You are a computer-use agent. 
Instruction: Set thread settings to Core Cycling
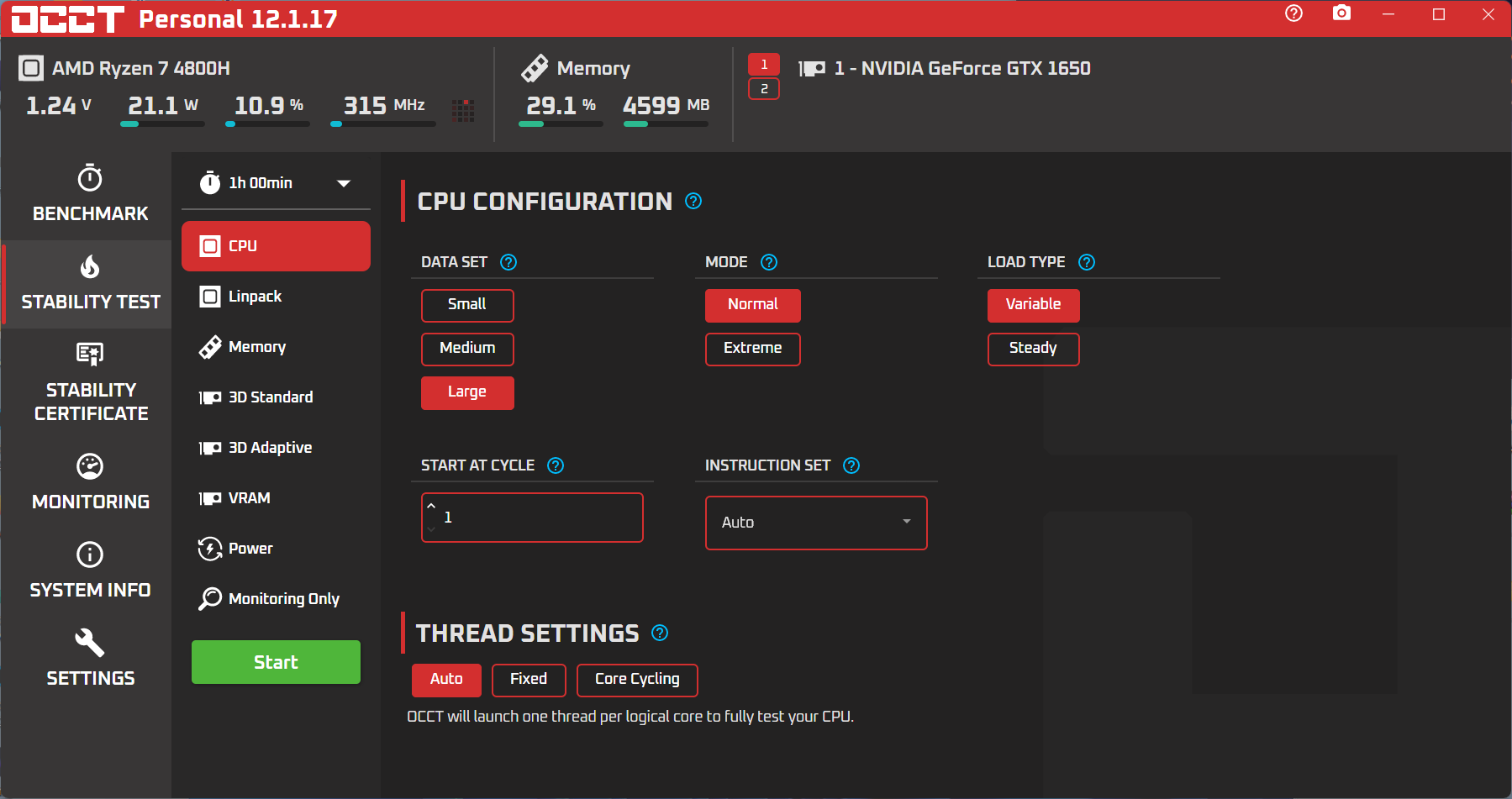click(637, 680)
